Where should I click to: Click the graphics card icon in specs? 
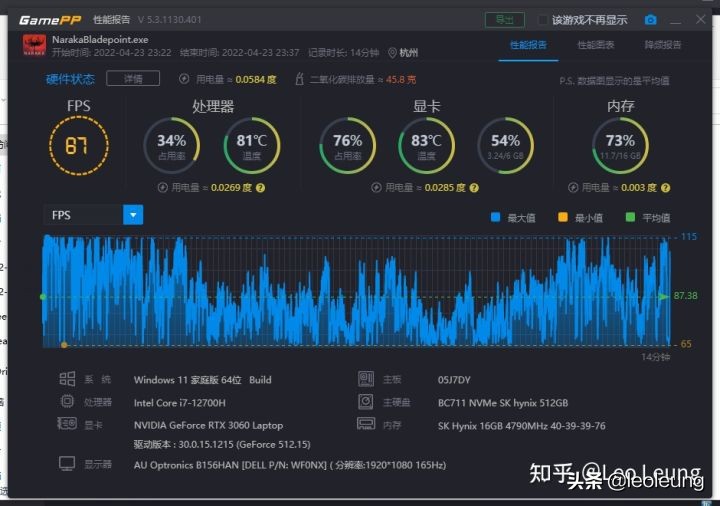(67, 423)
